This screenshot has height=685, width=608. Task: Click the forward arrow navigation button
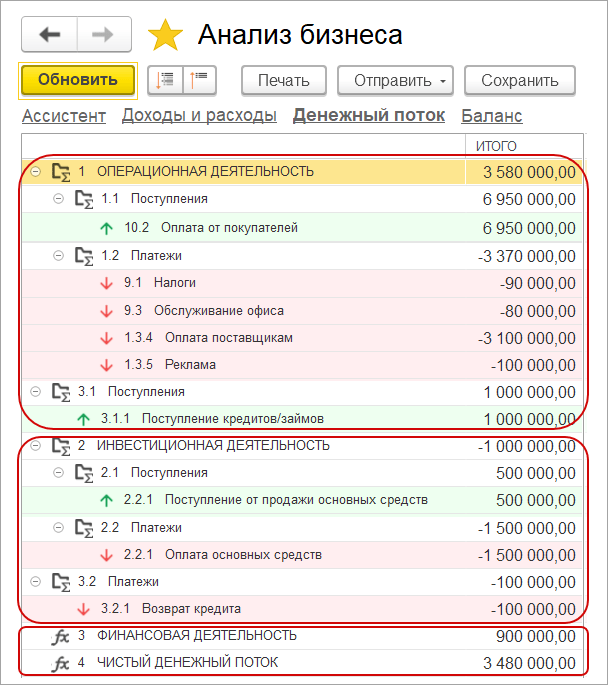tap(104, 35)
